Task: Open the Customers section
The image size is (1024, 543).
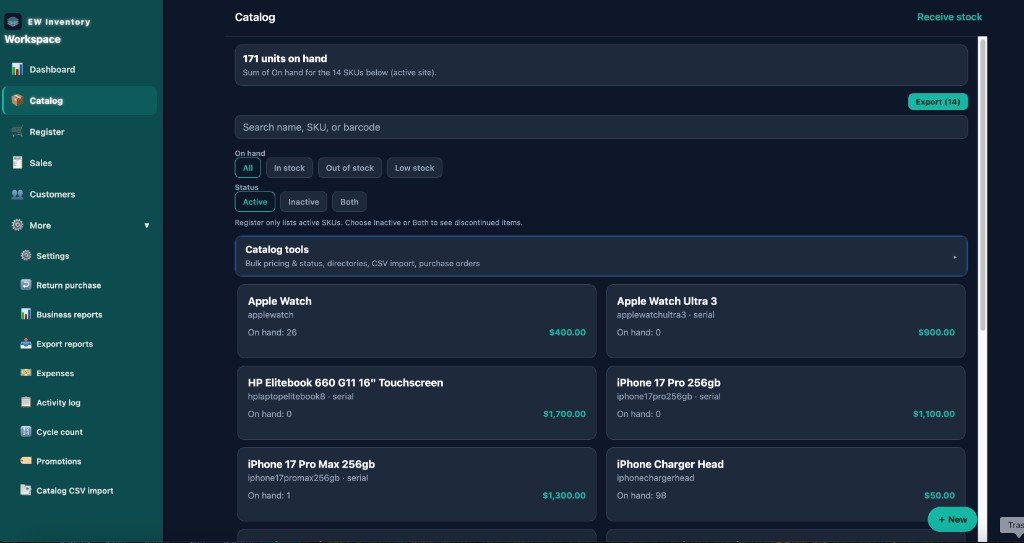Action: 79,194
